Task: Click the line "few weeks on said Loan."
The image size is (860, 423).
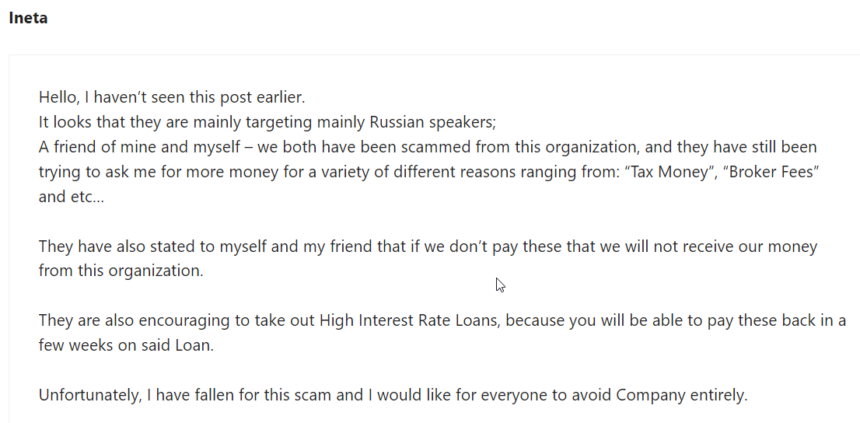Action: [x=126, y=345]
